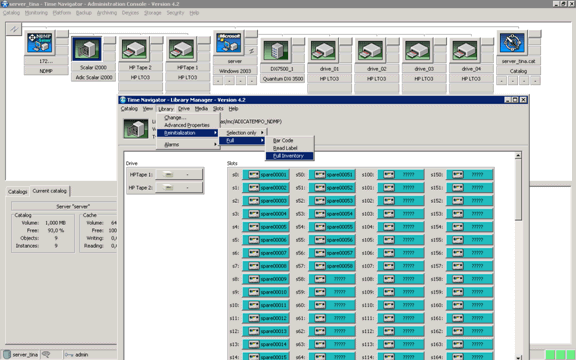Select the NDMP server icon
The height and width of the screenshot is (361, 577).
pos(40,43)
